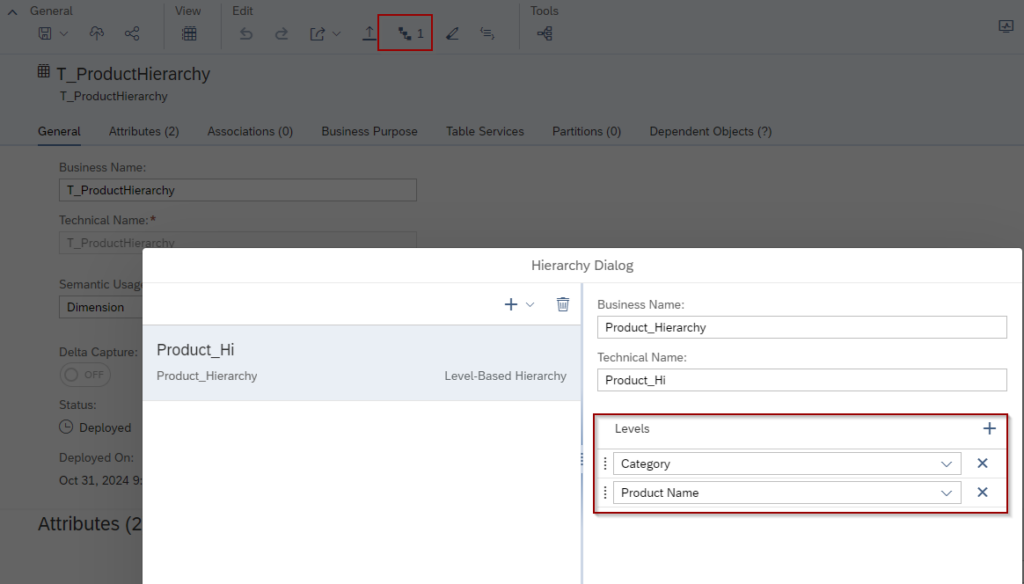Viewport: 1024px width, 584px height.
Task: Switch to the Attributes (2) tab
Action: coord(144,131)
